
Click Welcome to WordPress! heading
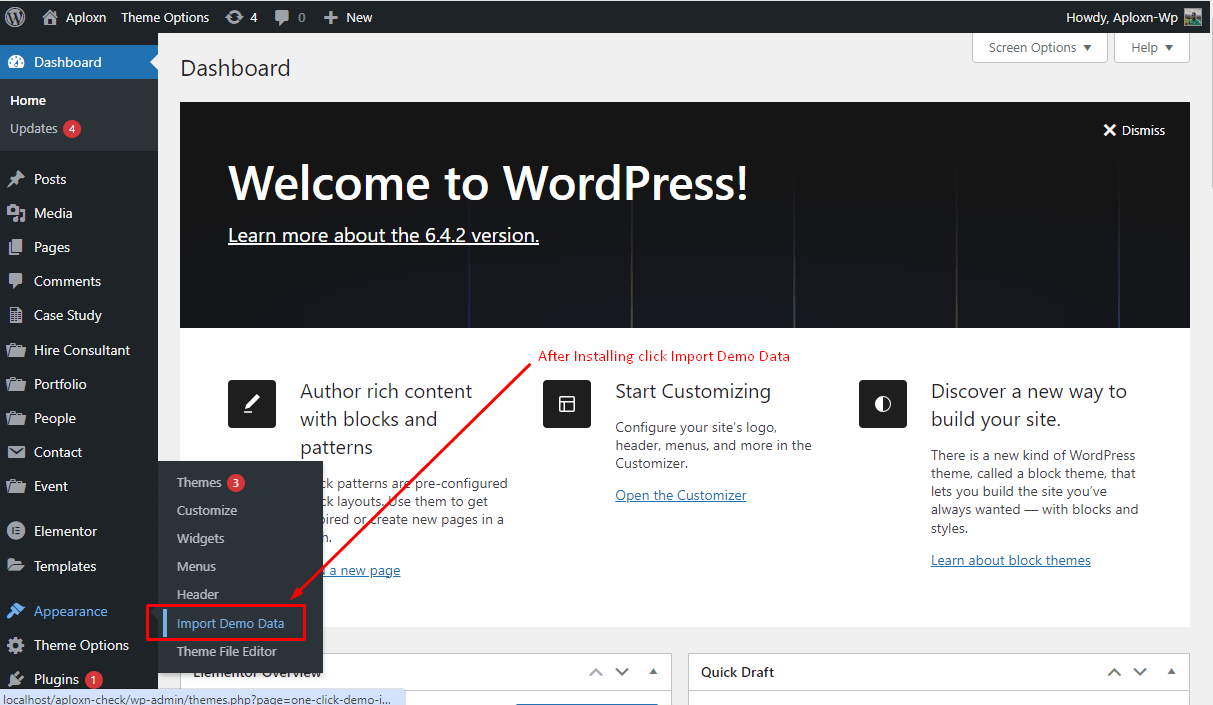(488, 183)
